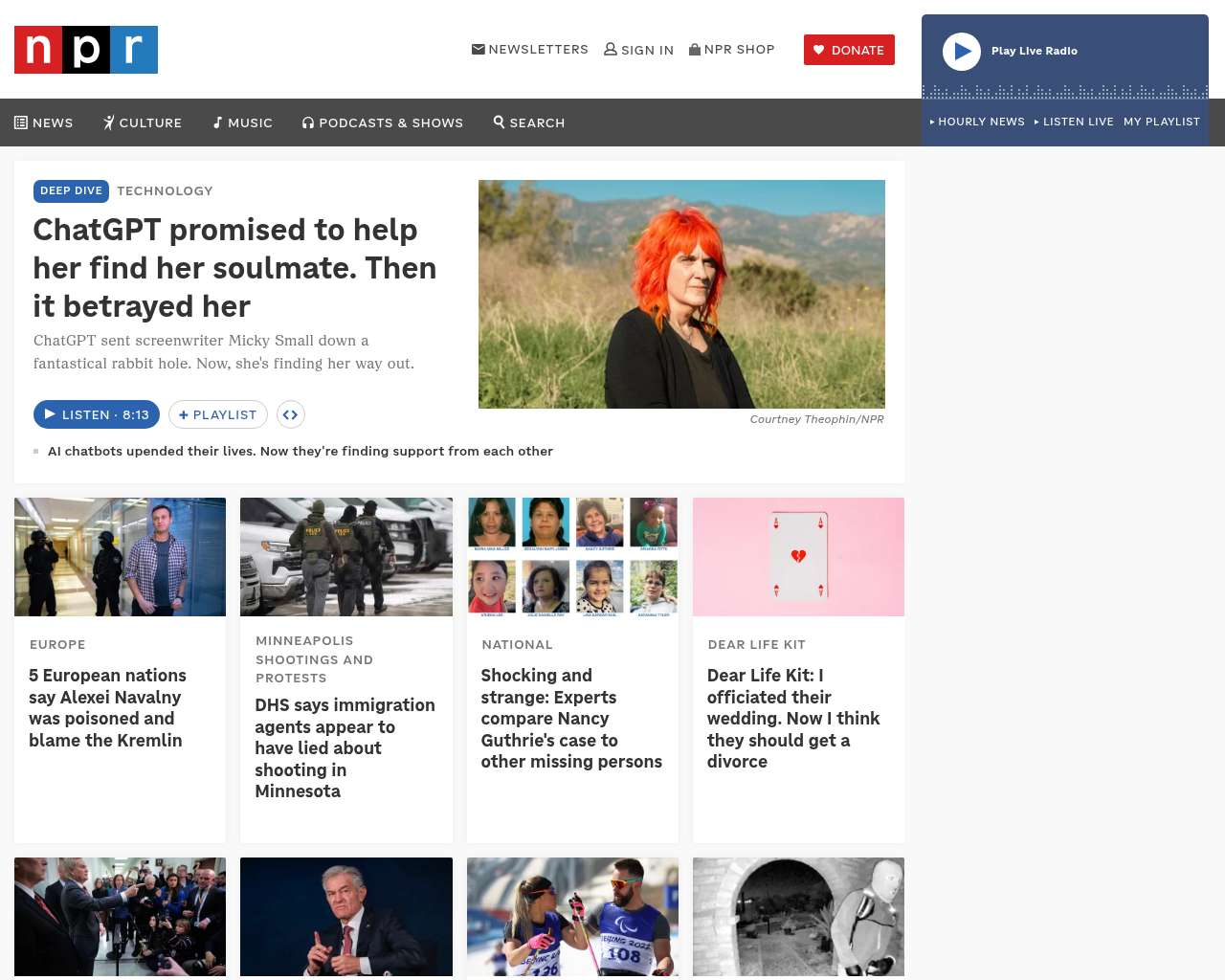Click the Donate button
This screenshot has width=1225, height=980.
tap(849, 50)
